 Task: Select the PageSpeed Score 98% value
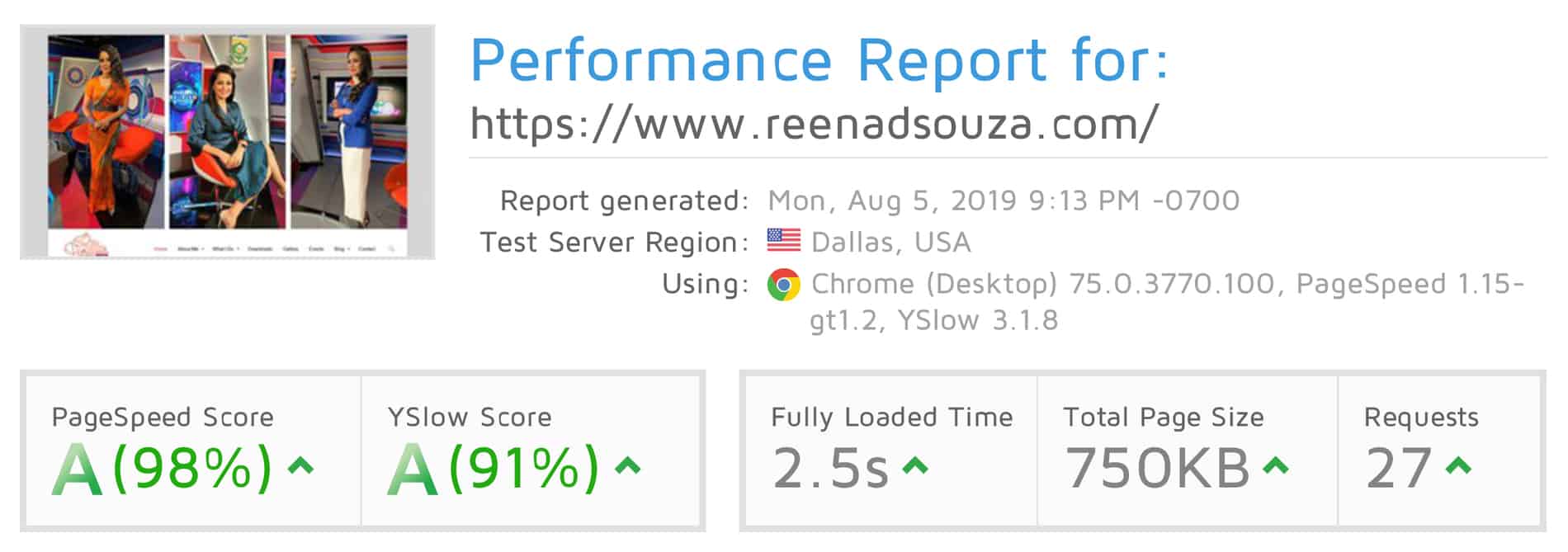coord(191,468)
